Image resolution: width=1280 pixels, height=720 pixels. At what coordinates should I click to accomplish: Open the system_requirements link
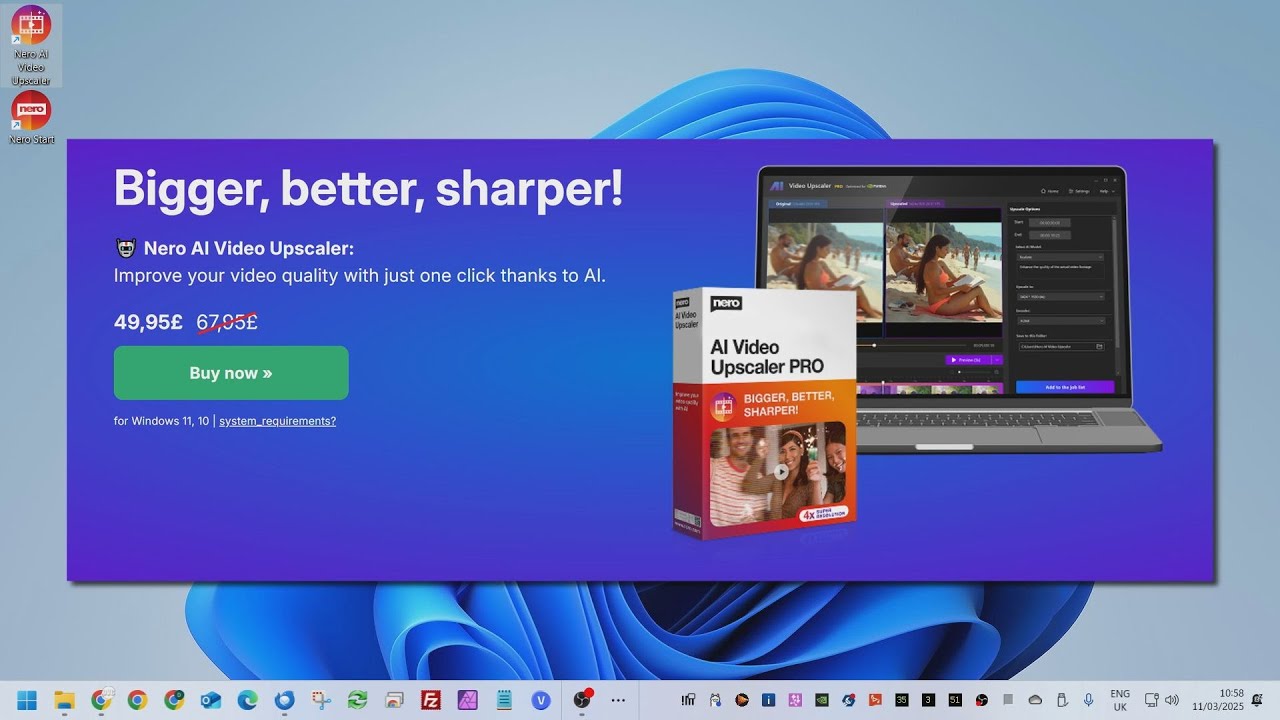click(277, 421)
